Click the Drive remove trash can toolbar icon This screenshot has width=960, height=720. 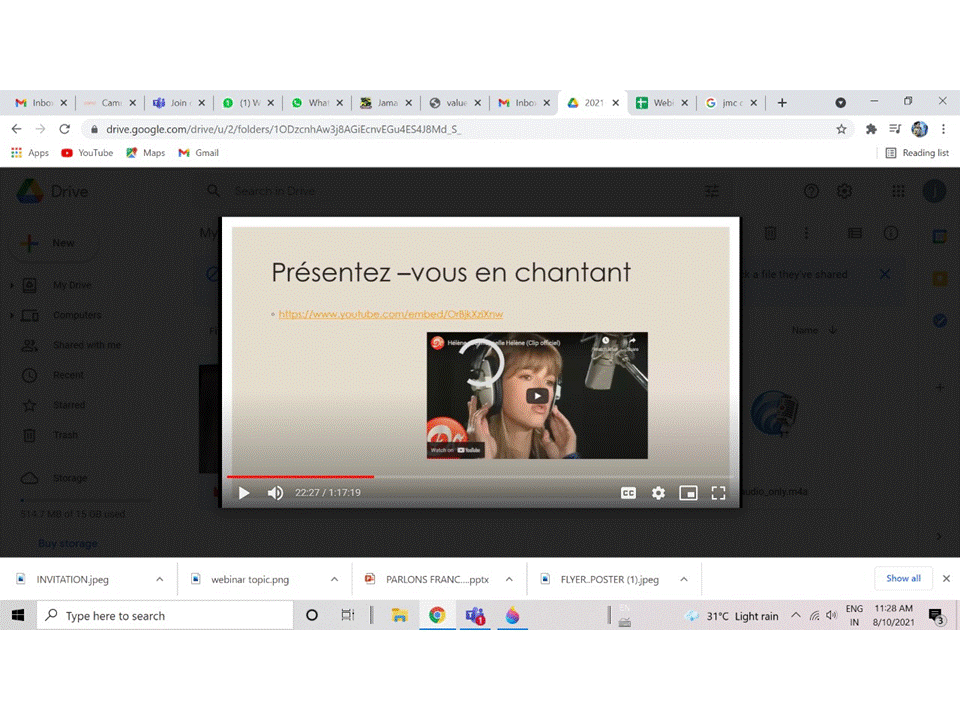770,233
